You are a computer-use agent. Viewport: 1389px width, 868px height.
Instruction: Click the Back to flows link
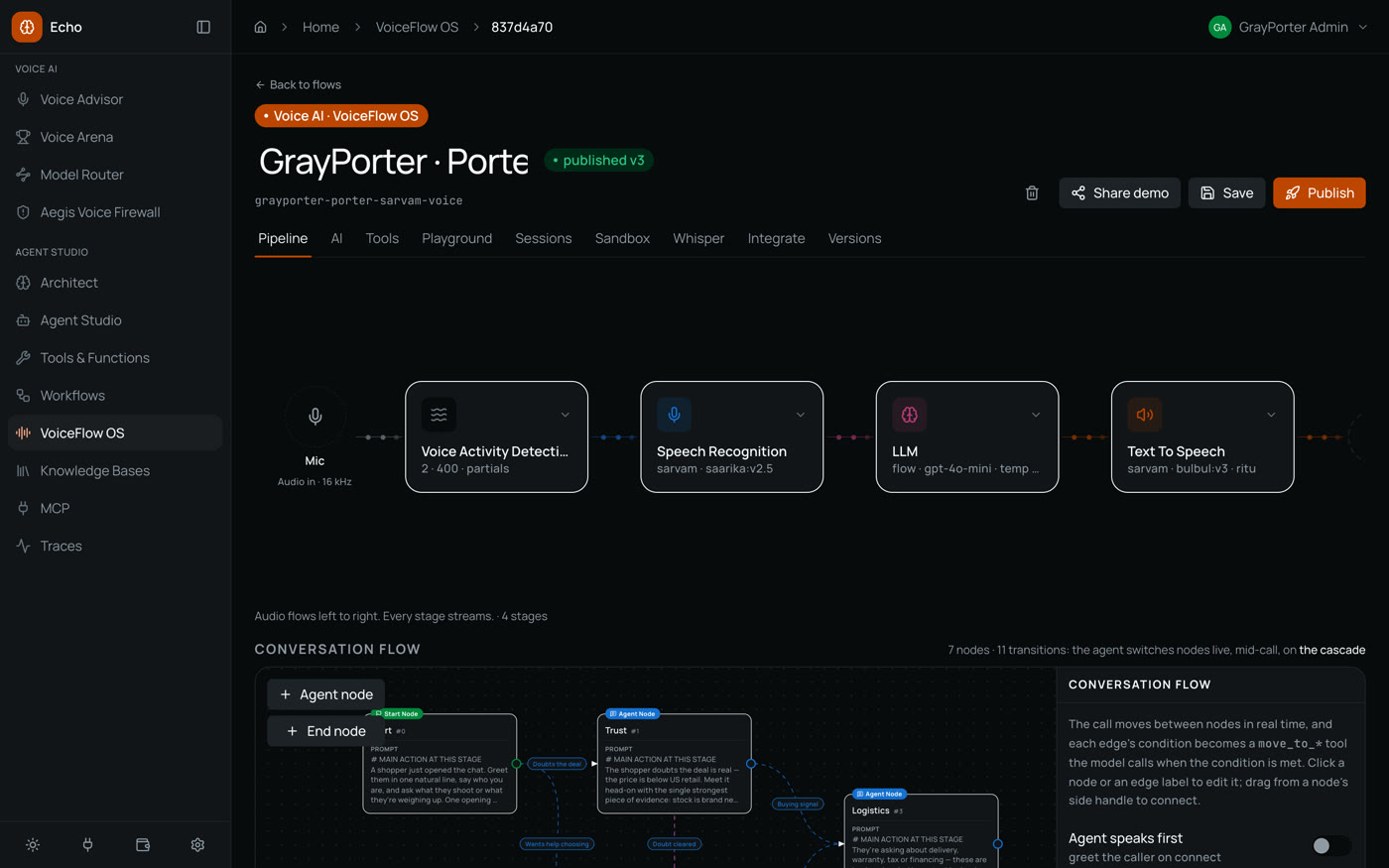(x=298, y=84)
